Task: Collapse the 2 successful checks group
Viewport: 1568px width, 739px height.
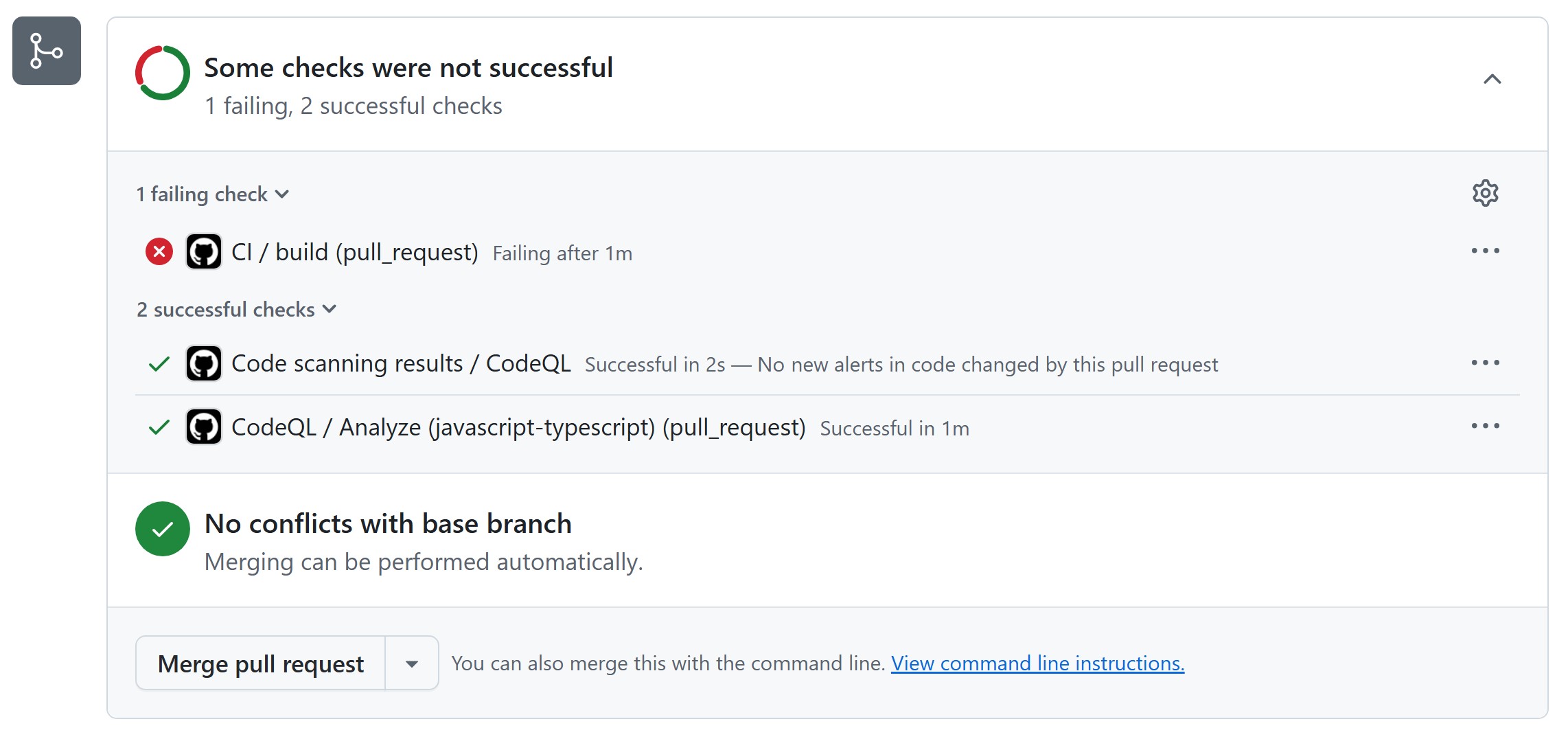Action: click(x=236, y=310)
